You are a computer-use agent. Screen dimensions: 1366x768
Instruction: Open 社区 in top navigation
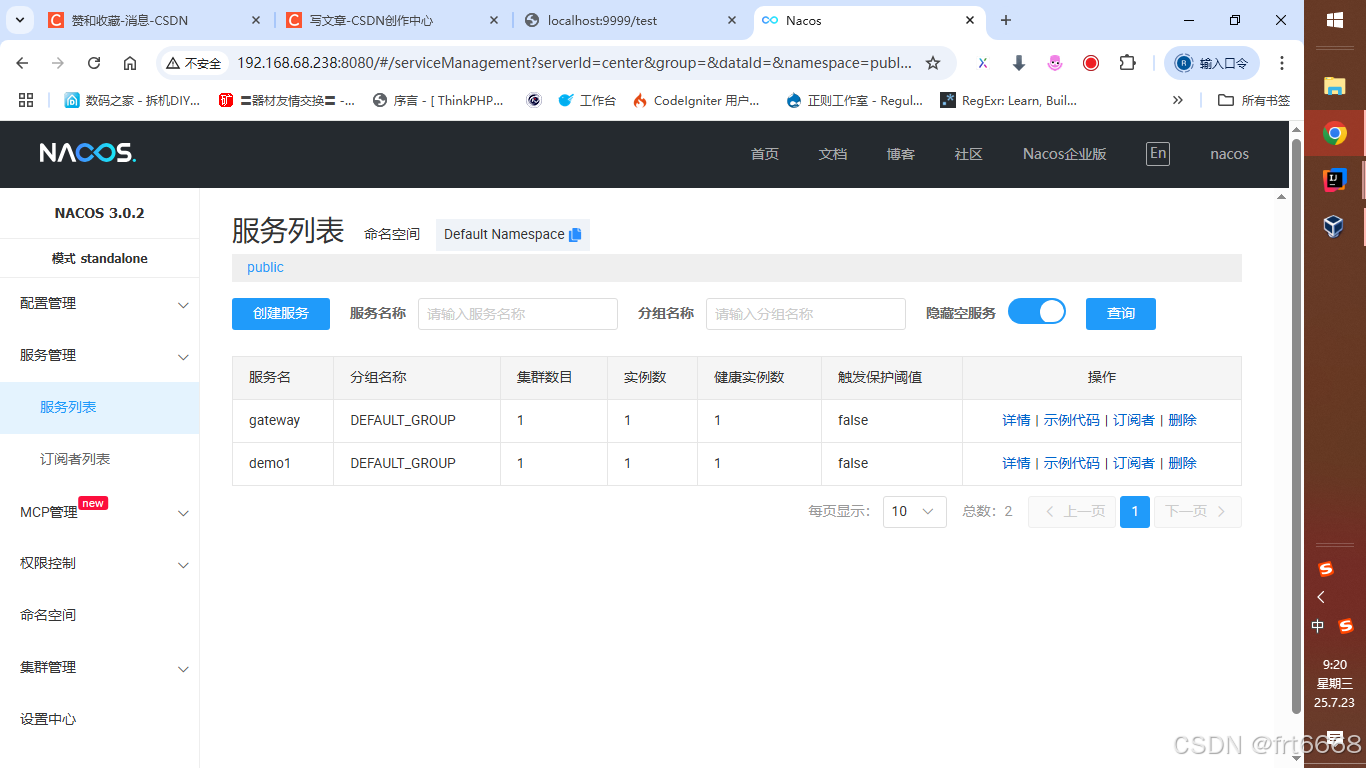click(969, 154)
